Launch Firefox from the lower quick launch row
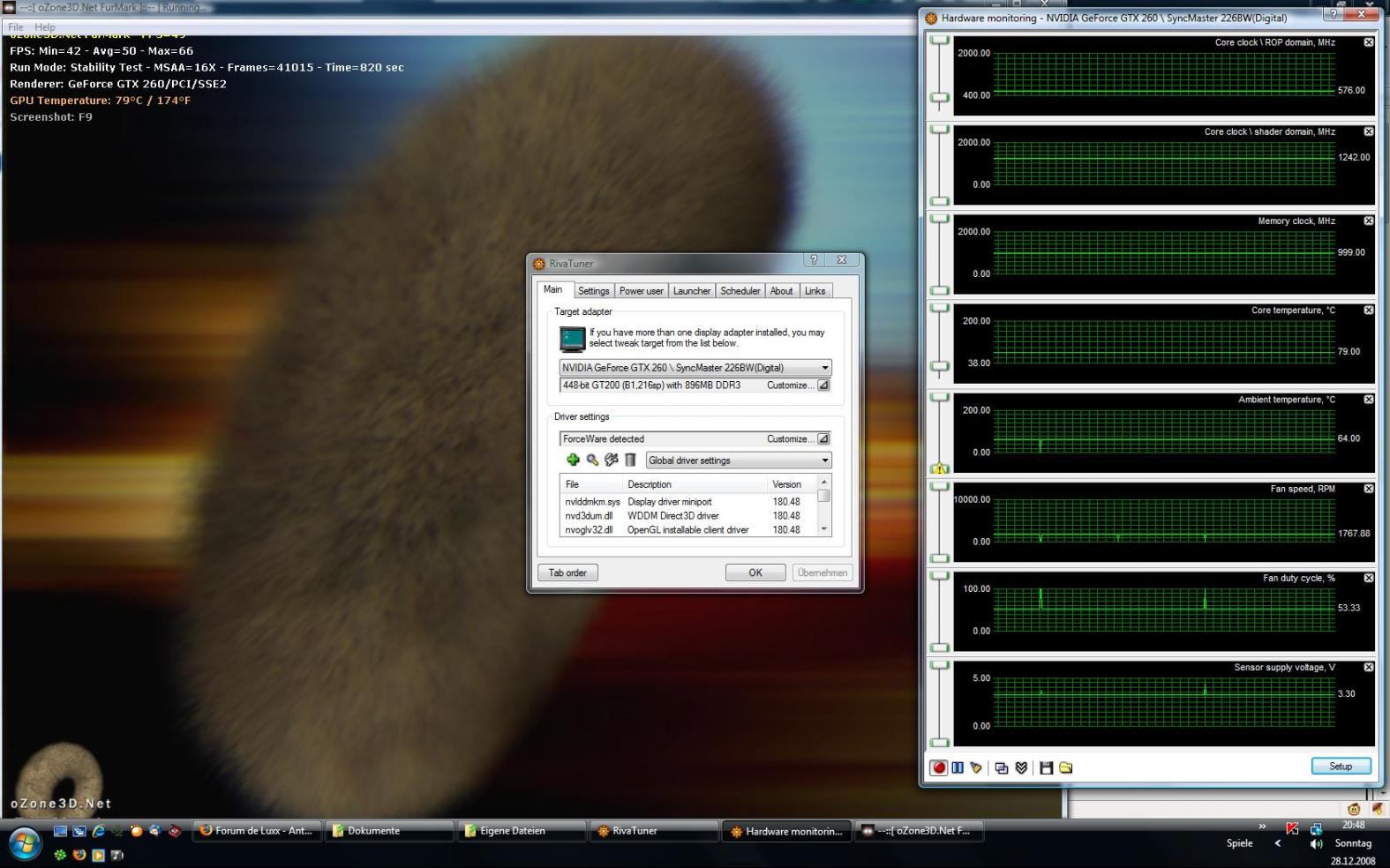 [79, 855]
